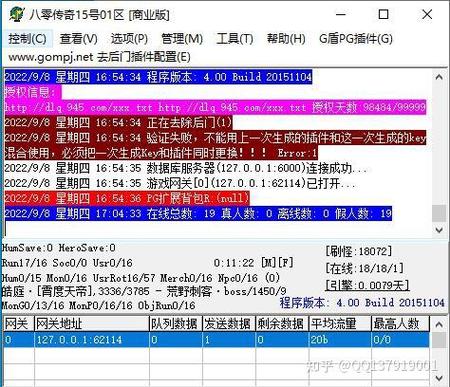Viewport: 450px width, 387px height.
Task: Open the 查看(V) menu
Action: point(79,39)
